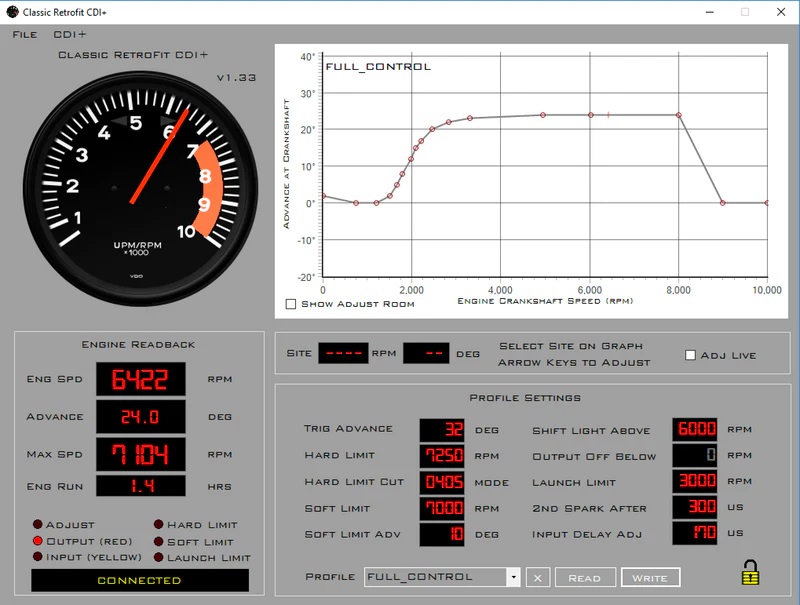The image size is (800, 605).
Task: Click the app icon in title bar
Action: pos(12,11)
